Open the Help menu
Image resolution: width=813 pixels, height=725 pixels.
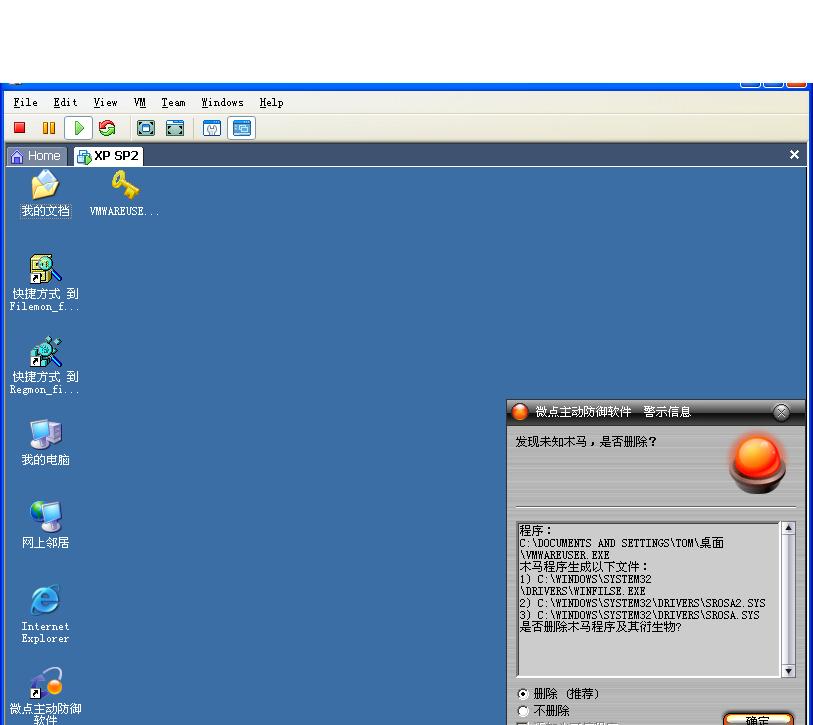(x=271, y=102)
